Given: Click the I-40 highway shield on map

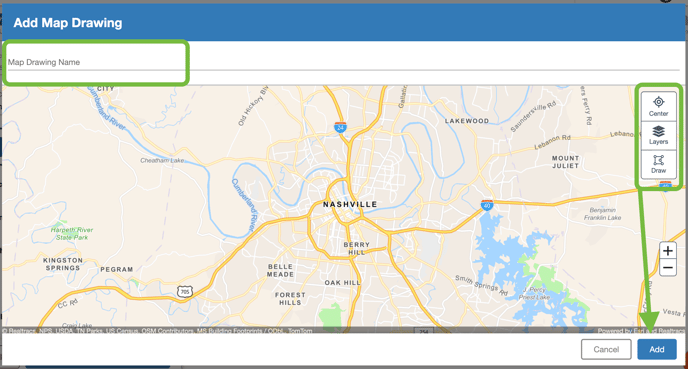Looking at the screenshot, I should click(x=487, y=204).
